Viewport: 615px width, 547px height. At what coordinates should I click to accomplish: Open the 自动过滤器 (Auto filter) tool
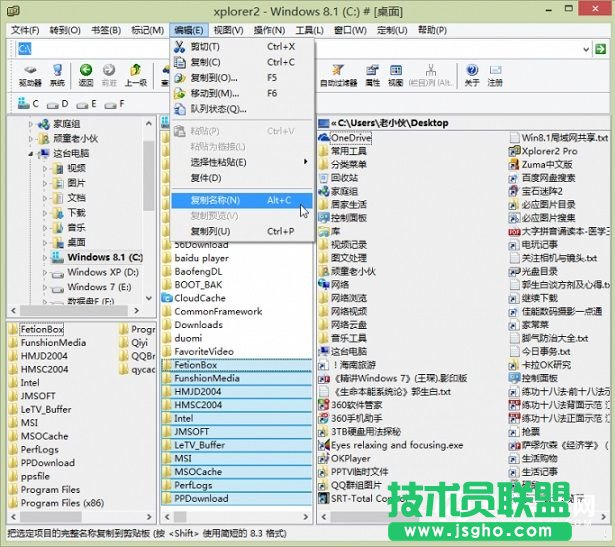(338, 75)
